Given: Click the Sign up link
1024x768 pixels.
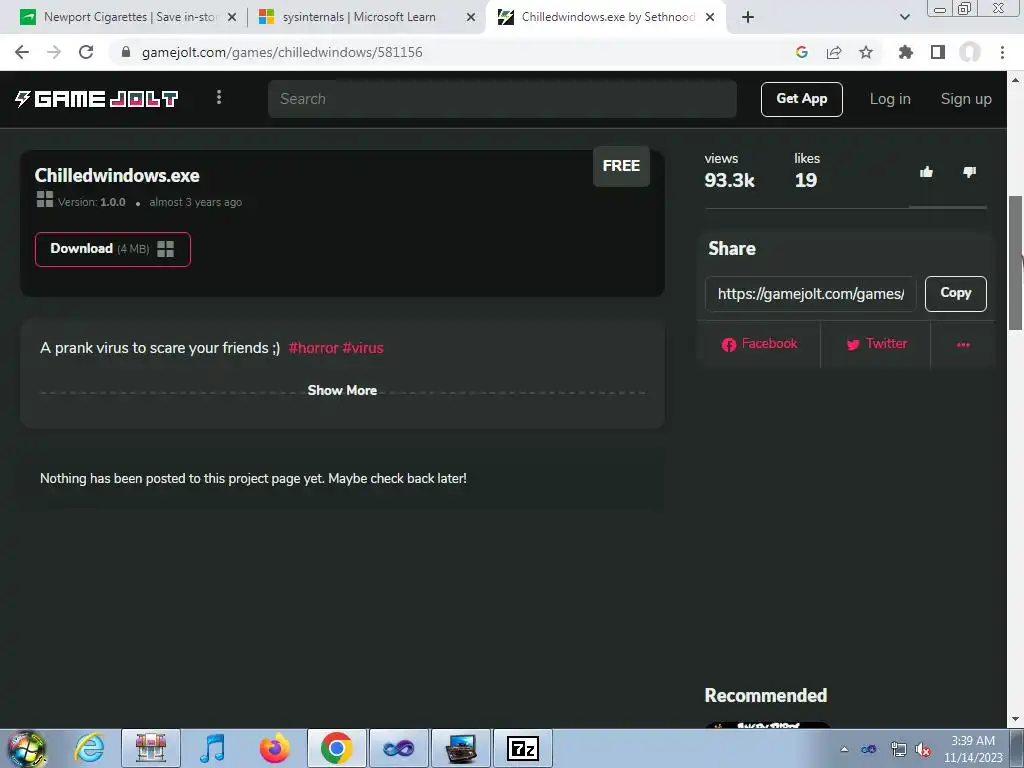Looking at the screenshot, I should (966, 99).
